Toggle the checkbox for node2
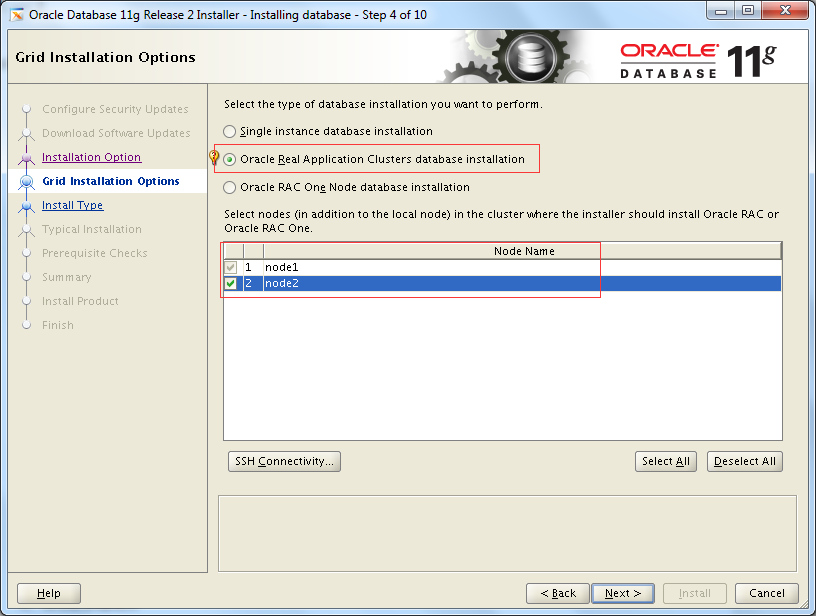Screen dimensions: 816x616 click(231, 284)
